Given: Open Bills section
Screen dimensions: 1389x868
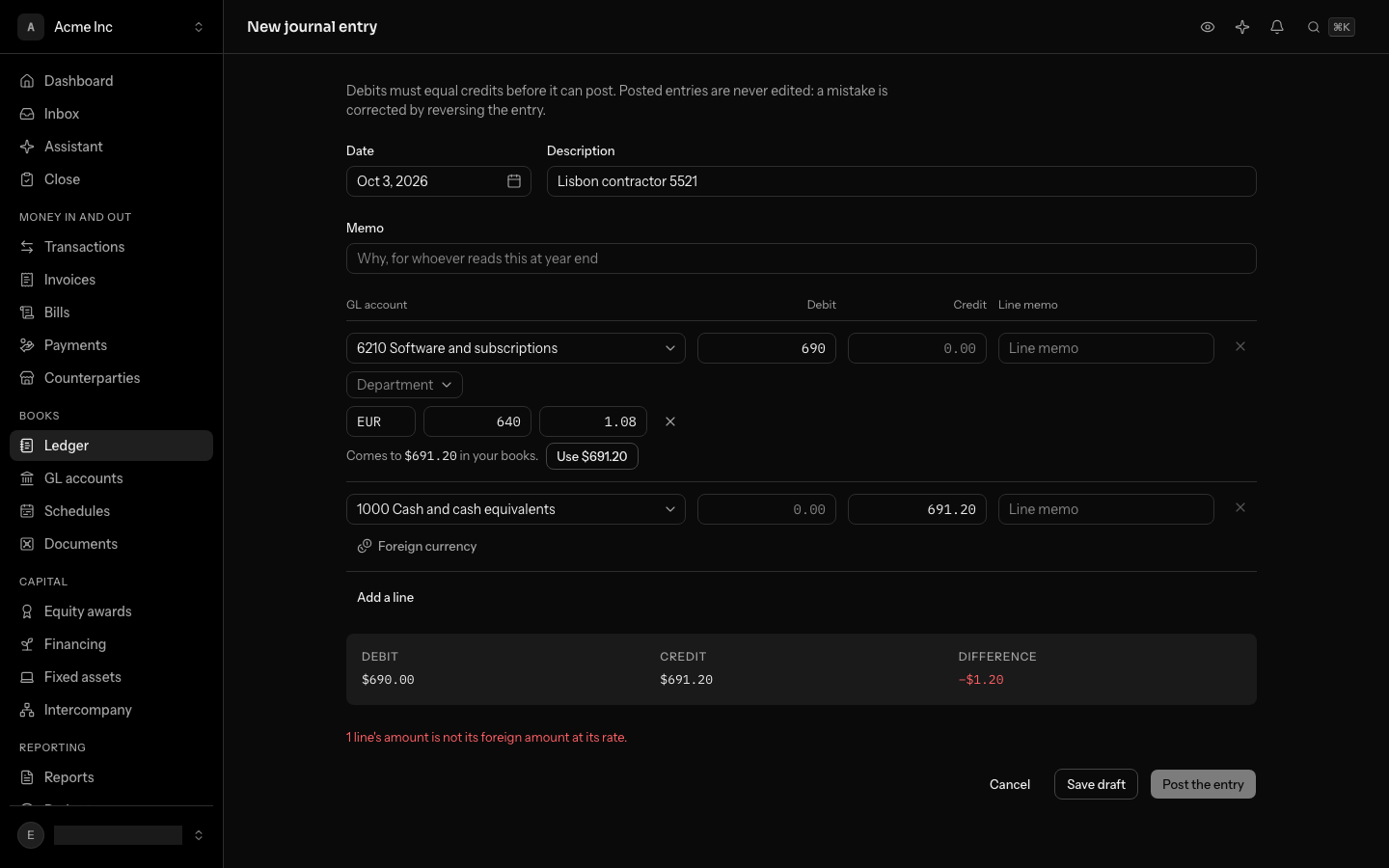Looking at the screenshot, I should pyautogui.click(x=111, y=312).
